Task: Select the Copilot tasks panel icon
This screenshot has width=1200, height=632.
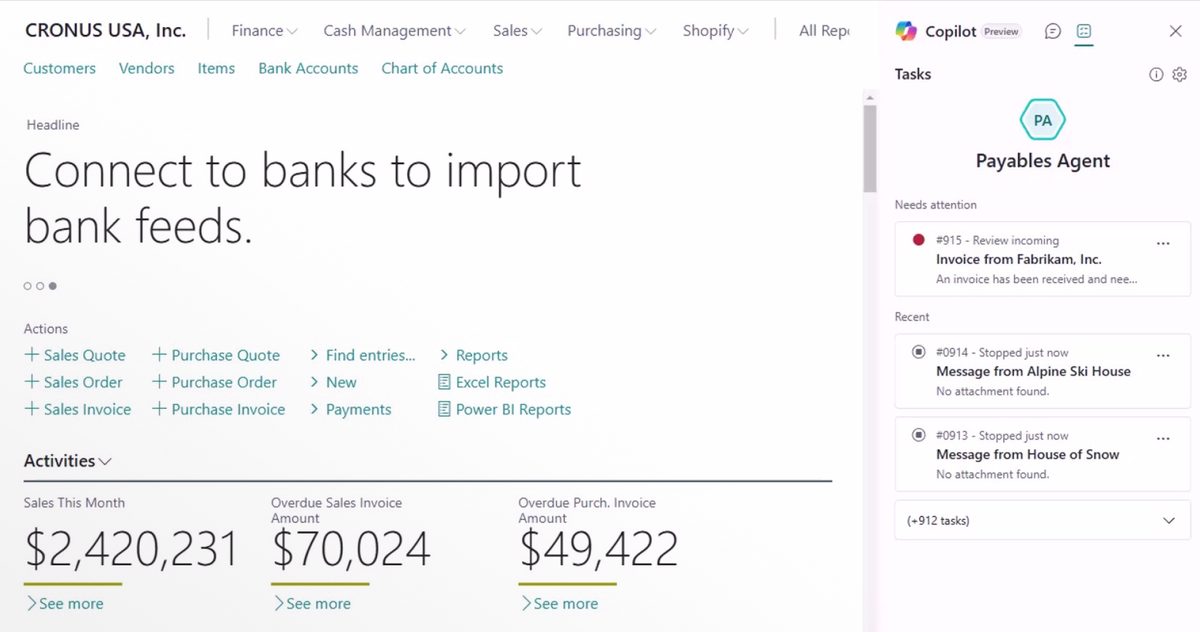Action: click(x=1084, y=31)
